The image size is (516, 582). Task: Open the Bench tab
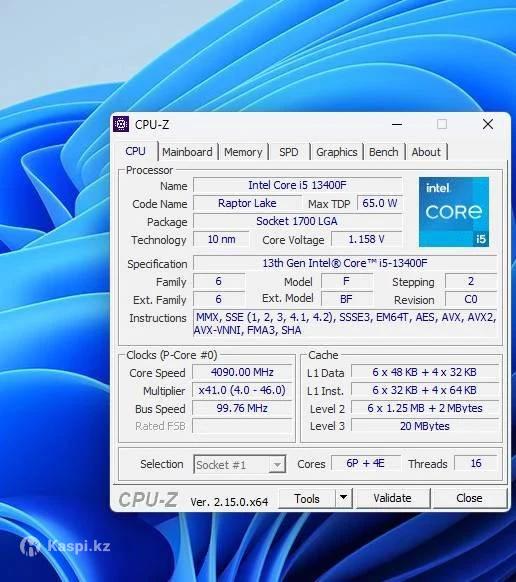click(383, 152)
